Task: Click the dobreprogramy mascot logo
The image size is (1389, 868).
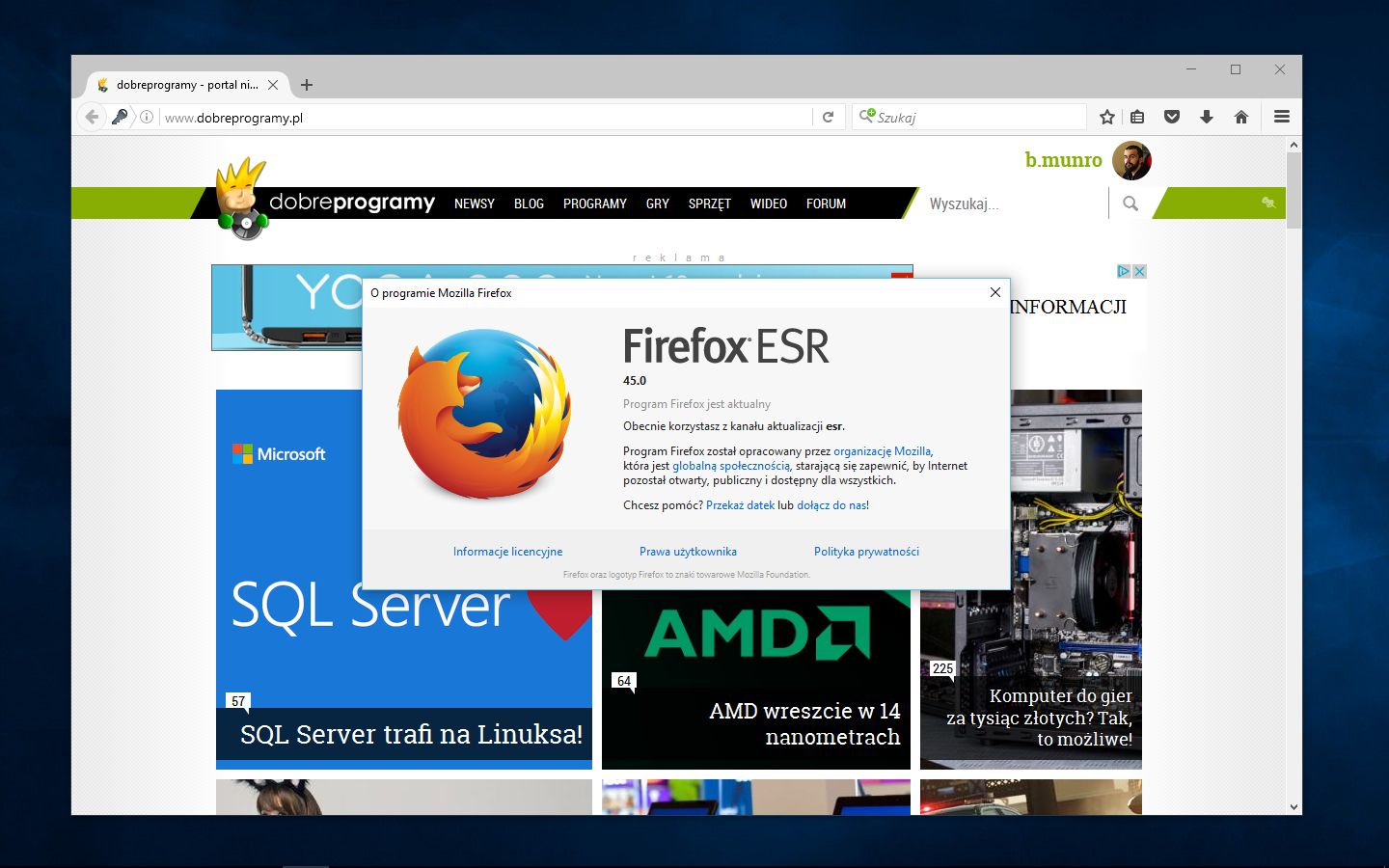Action: point(241,199)
